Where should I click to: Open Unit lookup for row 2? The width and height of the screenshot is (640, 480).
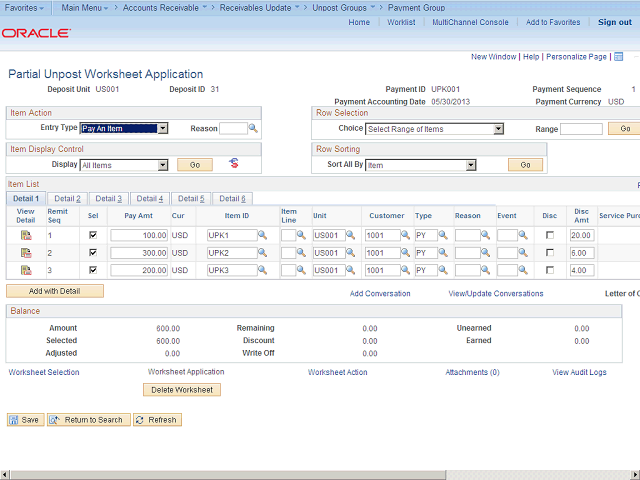(x=351, y=253)
